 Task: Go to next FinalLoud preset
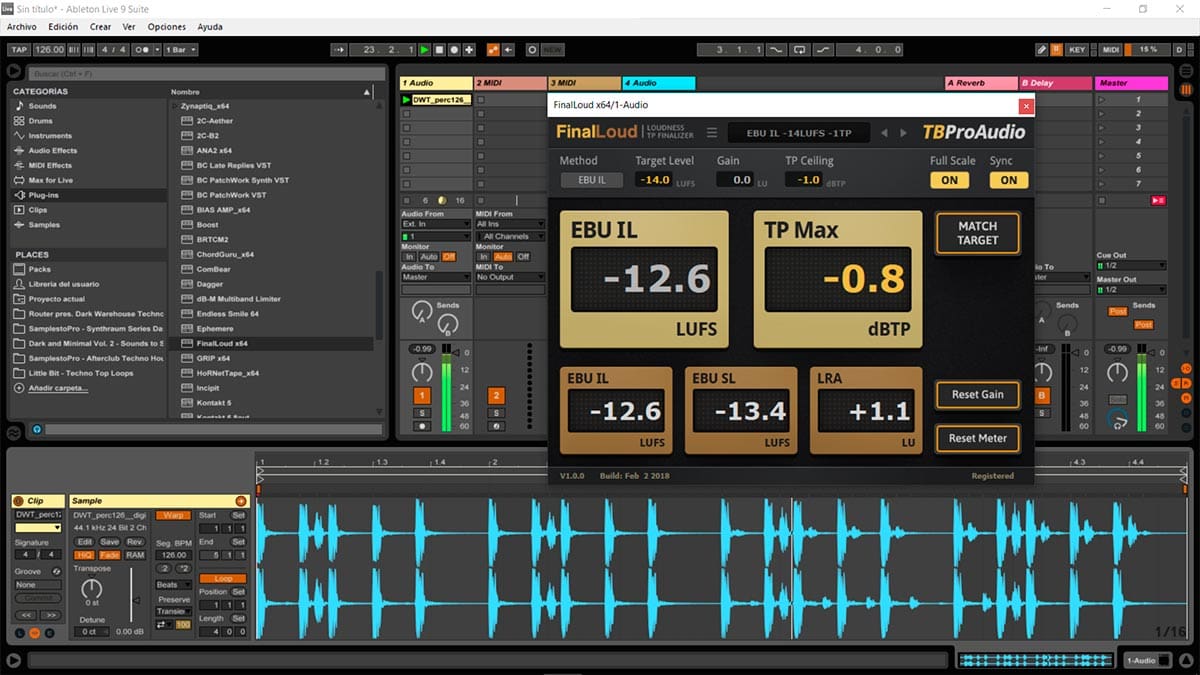[x=904, y=133]
